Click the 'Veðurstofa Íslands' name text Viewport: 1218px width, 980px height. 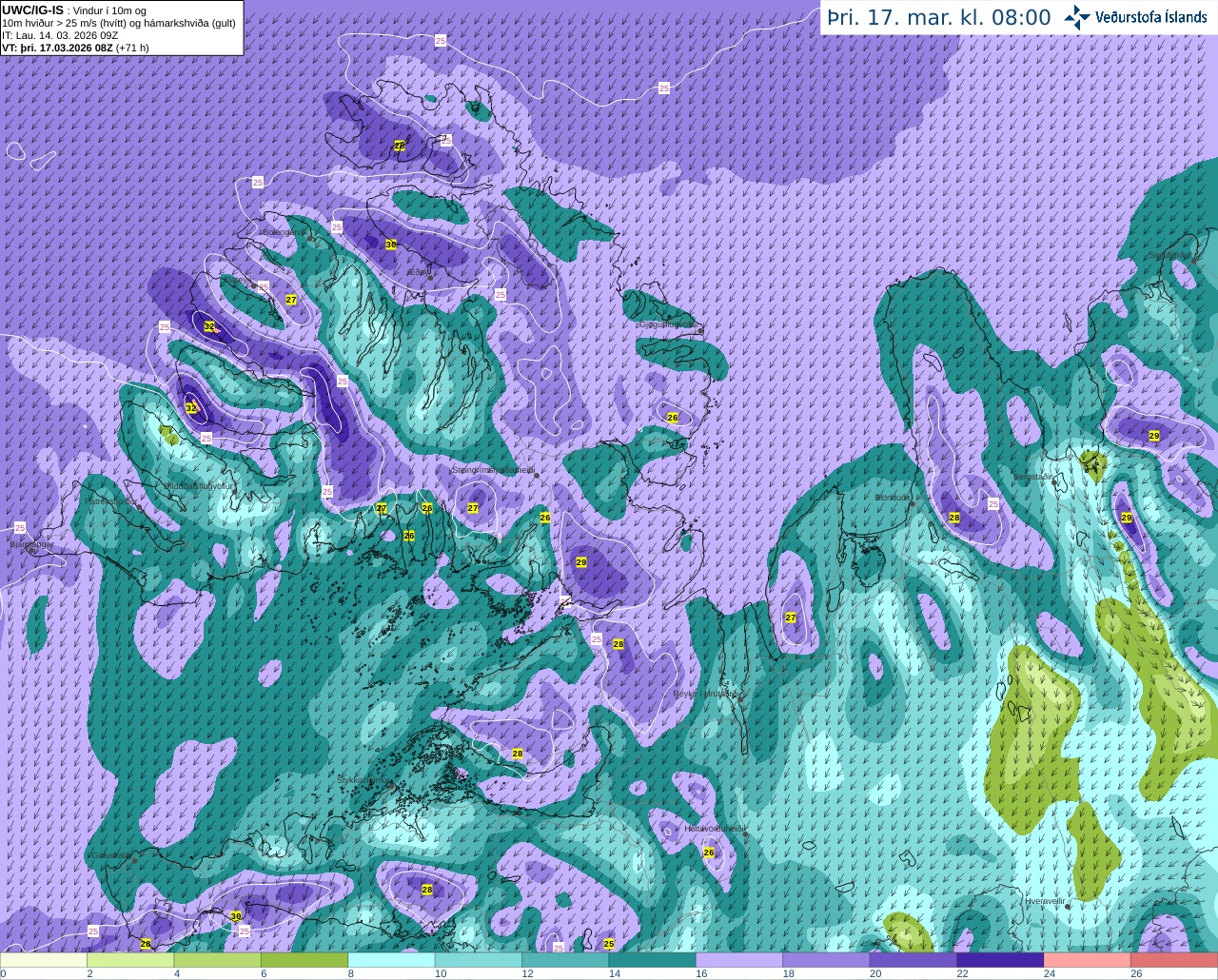(1150, 17)
